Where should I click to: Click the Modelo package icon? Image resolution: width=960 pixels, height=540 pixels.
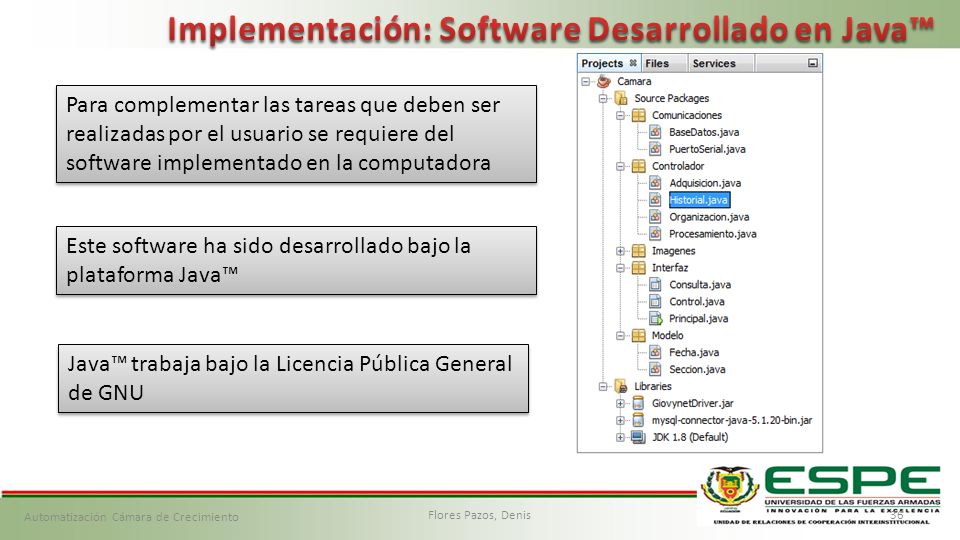(x=639, y=336)
